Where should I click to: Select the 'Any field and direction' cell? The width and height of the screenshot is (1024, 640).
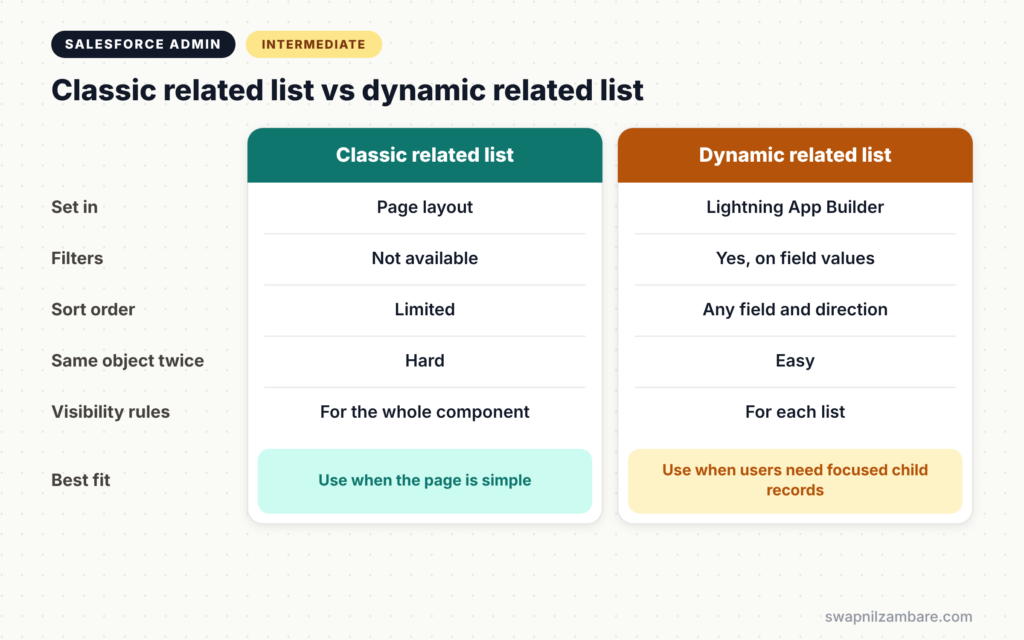(x=795, y=310)
